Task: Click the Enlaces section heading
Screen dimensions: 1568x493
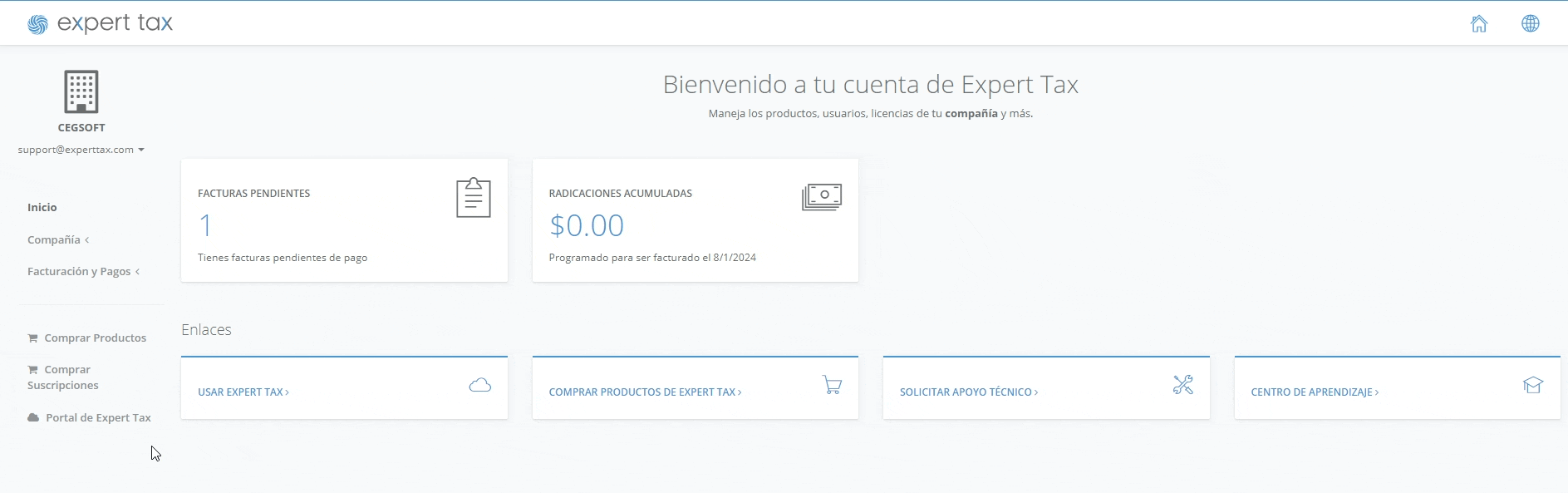Action: tap(206, 330)
